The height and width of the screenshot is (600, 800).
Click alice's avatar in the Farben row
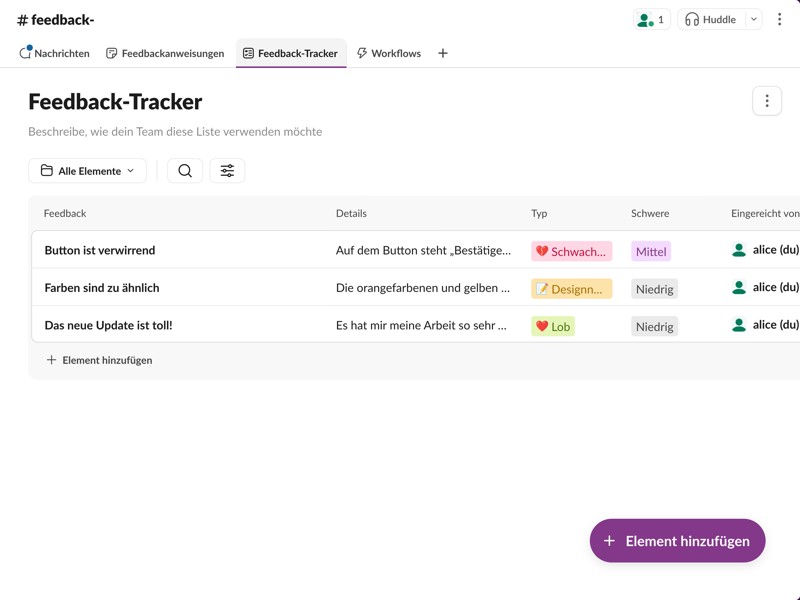[x=739, y=287]
